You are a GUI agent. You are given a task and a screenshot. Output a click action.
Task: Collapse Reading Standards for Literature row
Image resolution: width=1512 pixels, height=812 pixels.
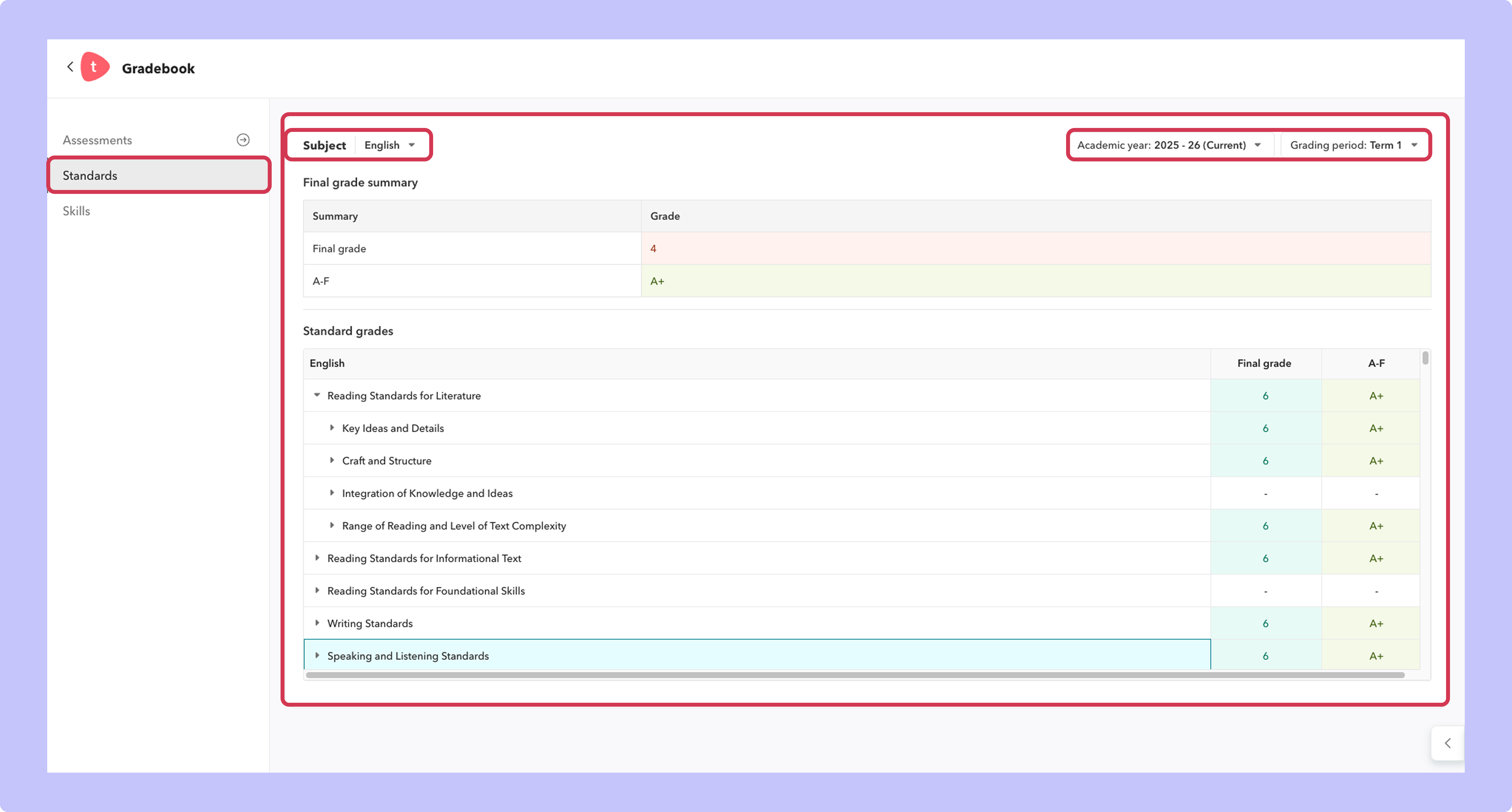pyautogui.click(x=317, y=395)
